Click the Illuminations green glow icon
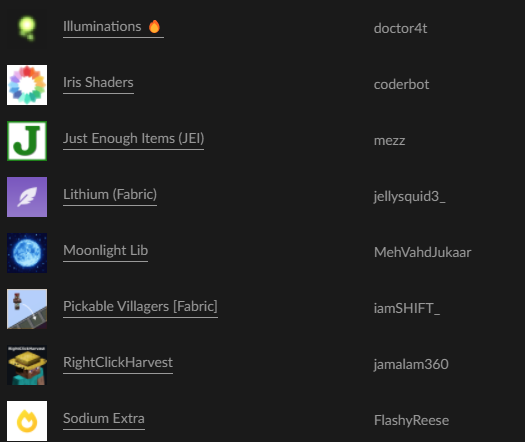The height and width of the screenshot is (442, 525). [27, 28]
